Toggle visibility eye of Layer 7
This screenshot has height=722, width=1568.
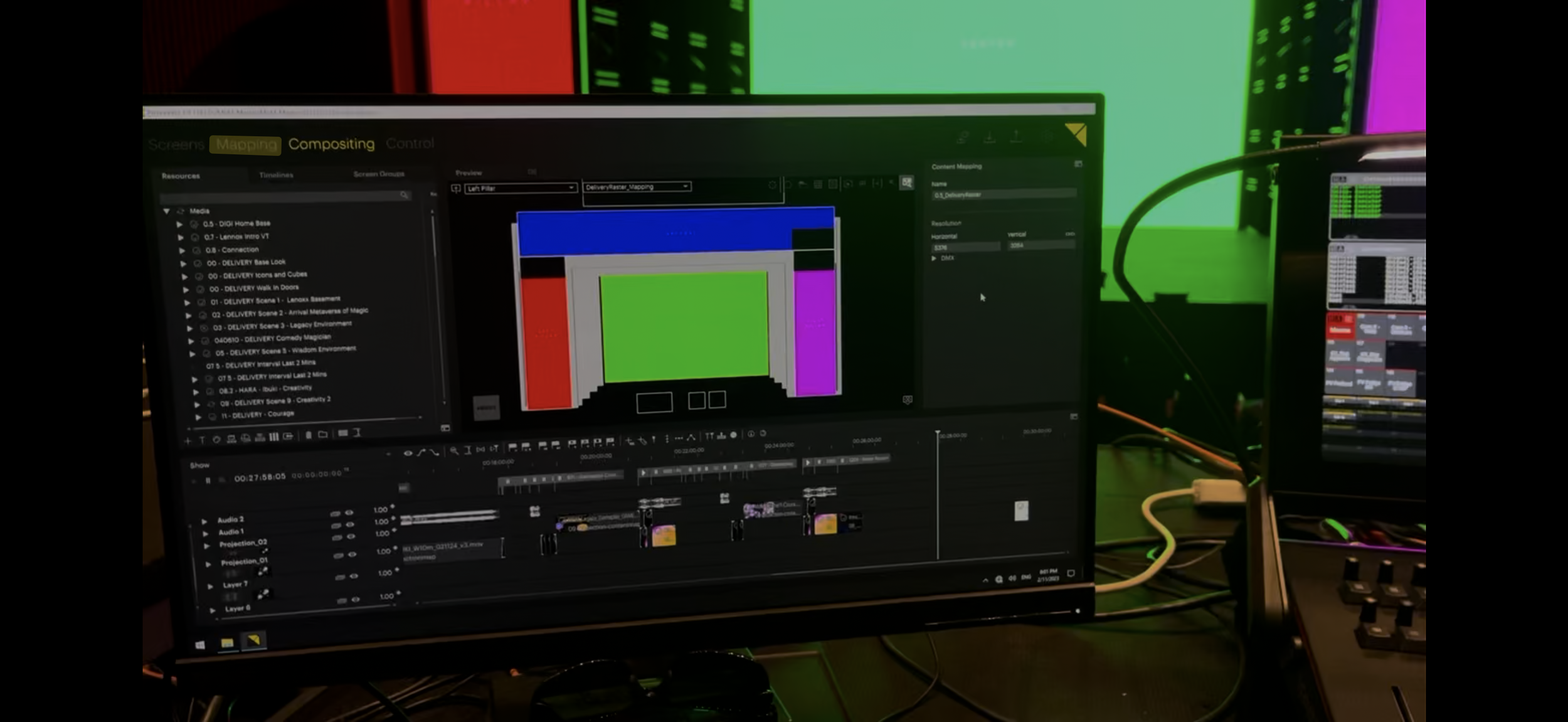(354, 576)
